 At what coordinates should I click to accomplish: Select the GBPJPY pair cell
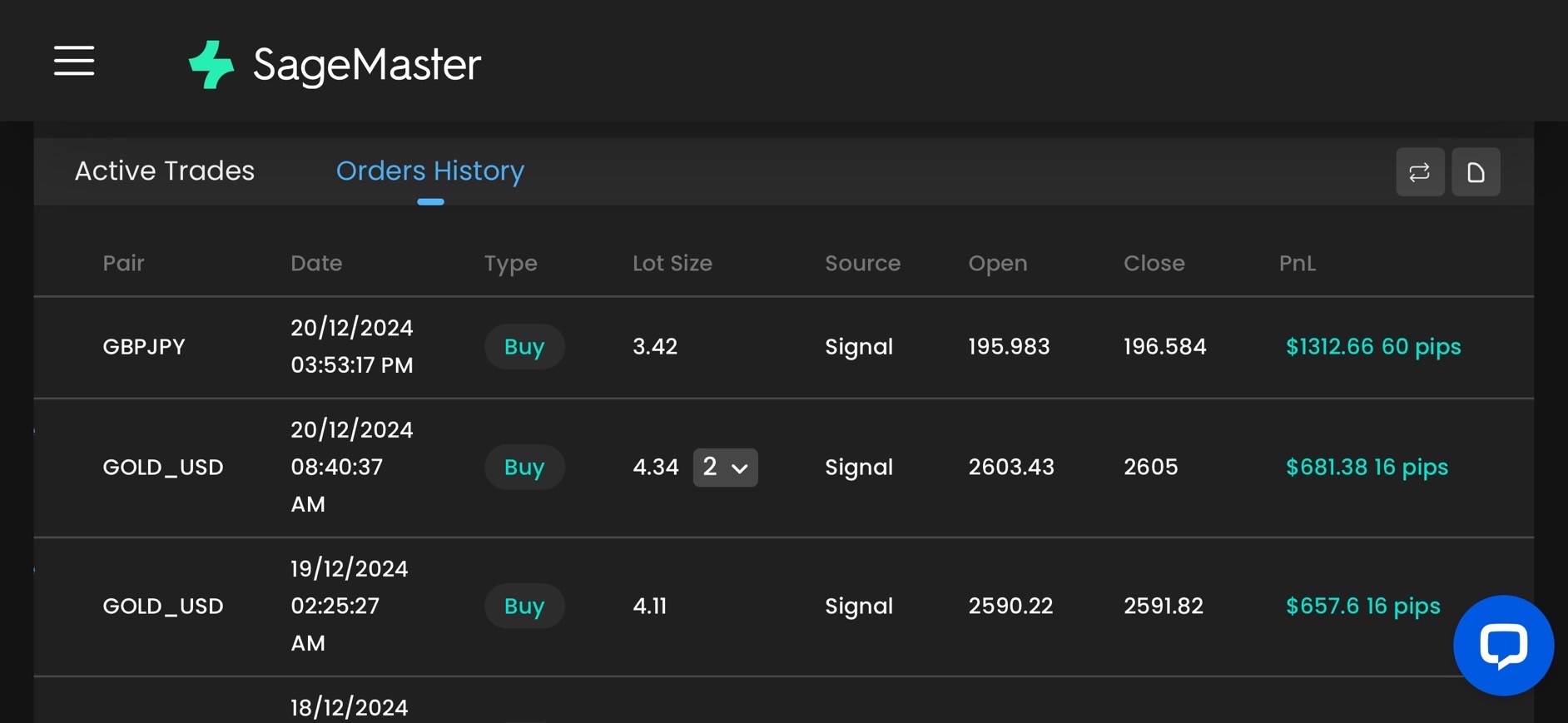click(x=144, y=347)
